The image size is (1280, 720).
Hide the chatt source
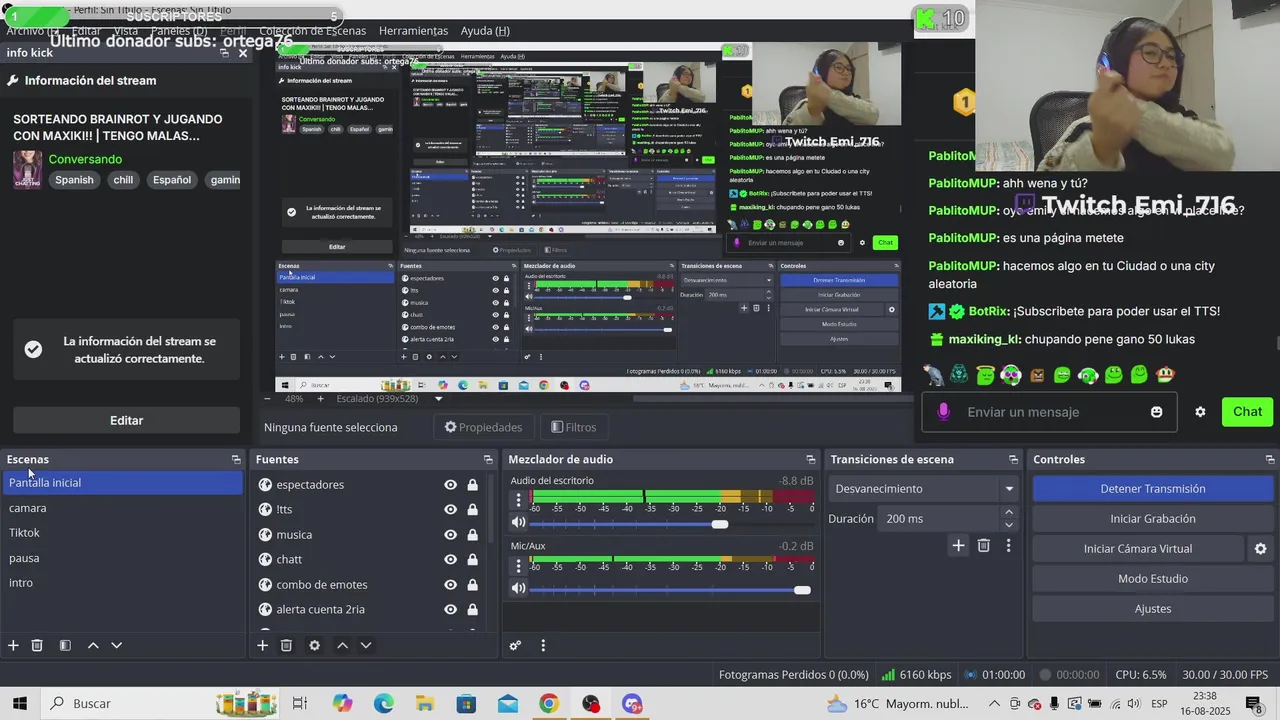[x=451, y=560]
